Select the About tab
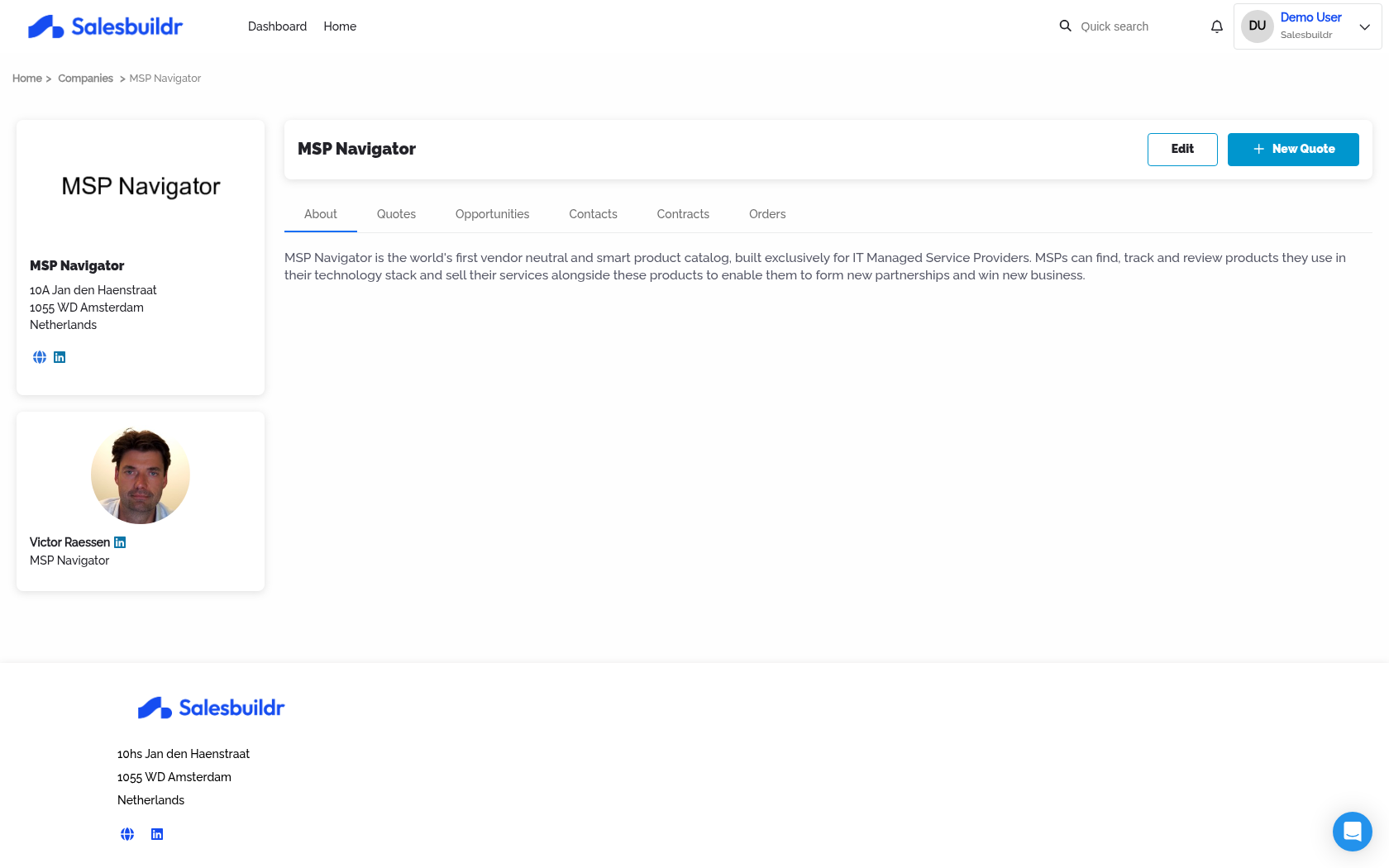This screenshot has height=868, width=1389. pos(321,214)
